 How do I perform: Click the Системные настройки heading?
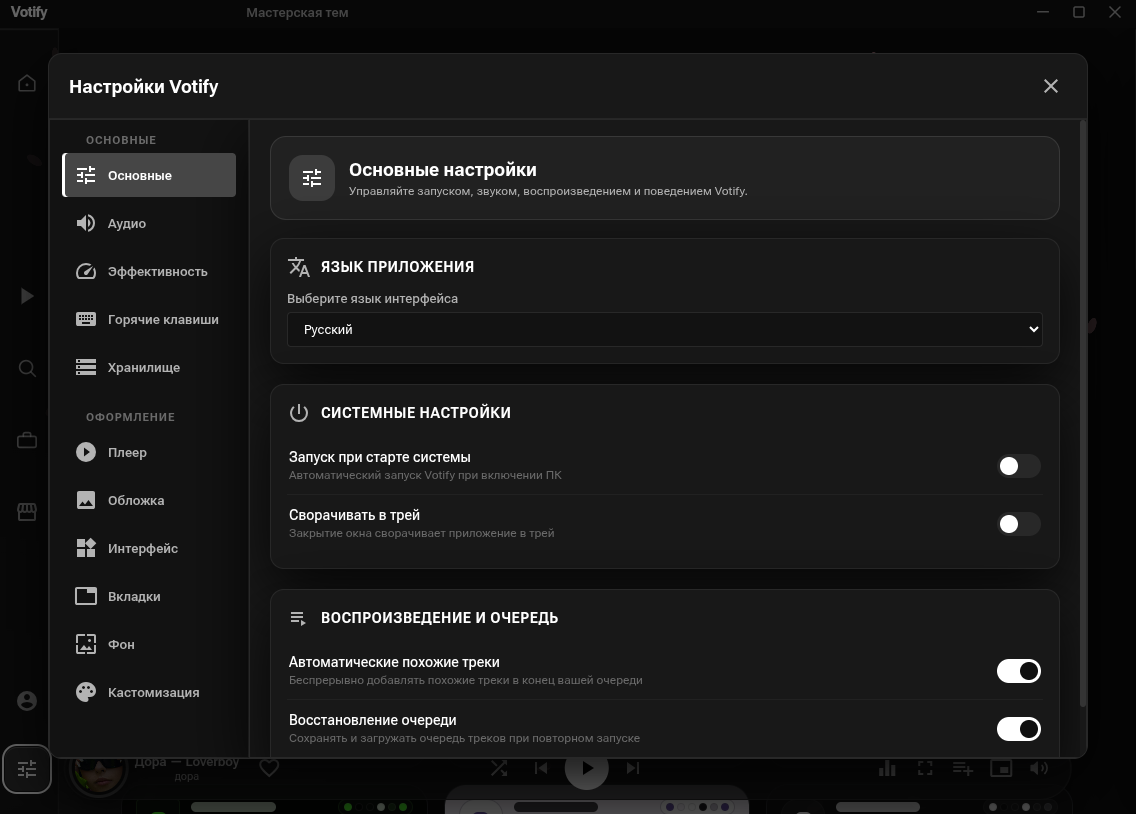(416, 413)
